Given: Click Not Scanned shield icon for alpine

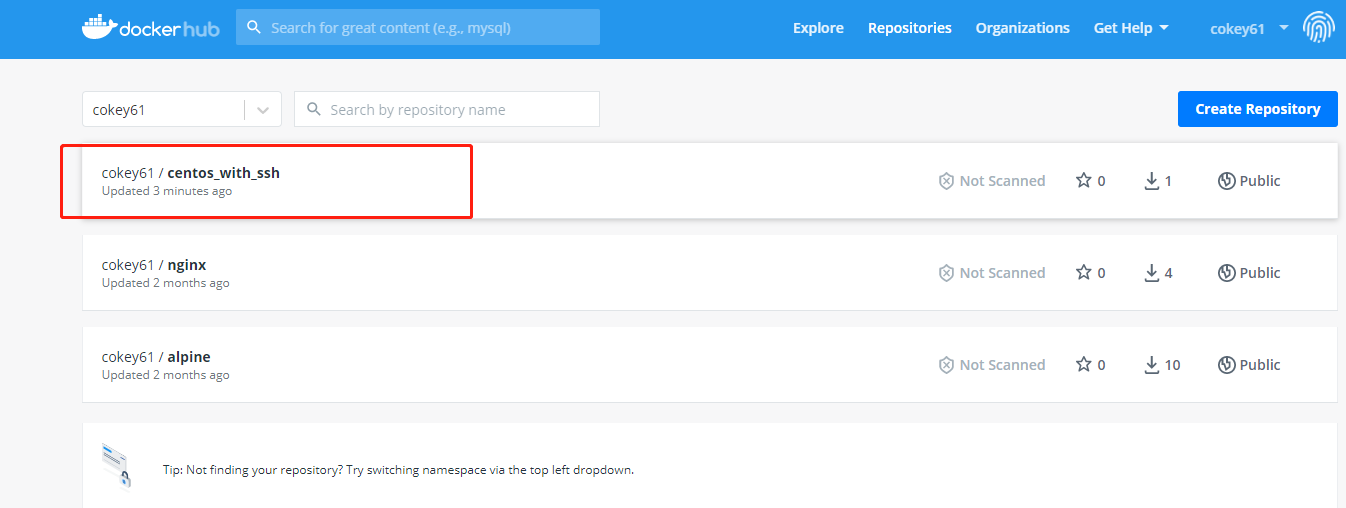Looking at the screenshot, I should tap(946, 365).
